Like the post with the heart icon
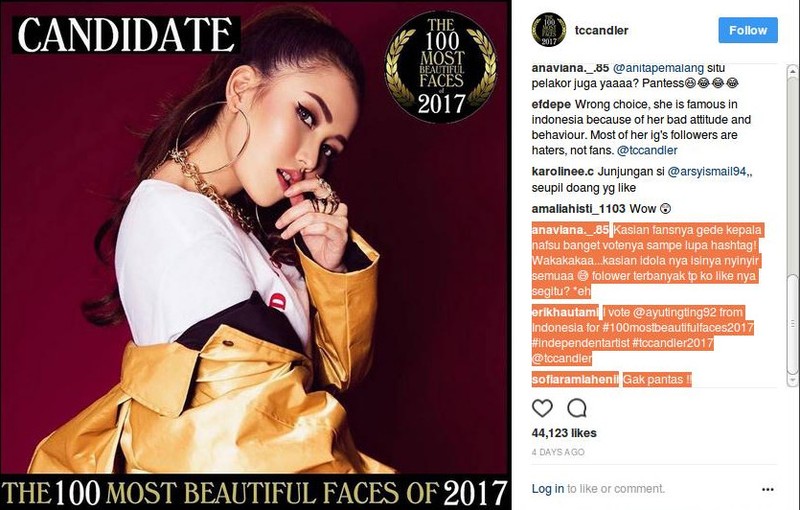 pyautogui.click(x=542, y=408)
